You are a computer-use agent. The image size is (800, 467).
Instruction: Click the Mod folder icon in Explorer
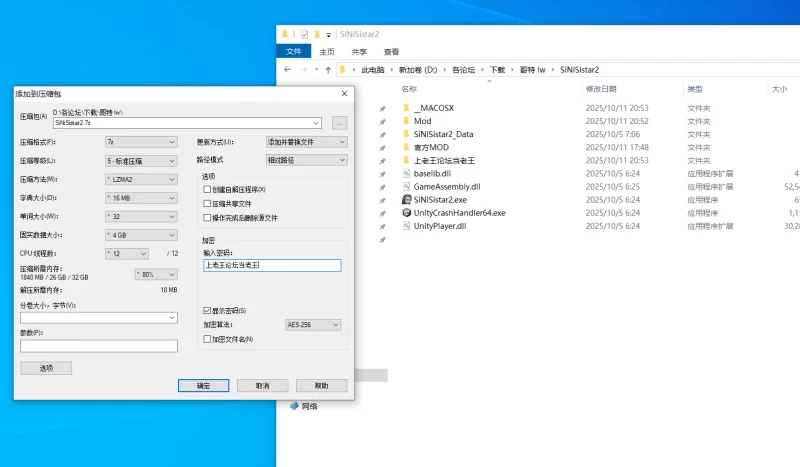406,121
